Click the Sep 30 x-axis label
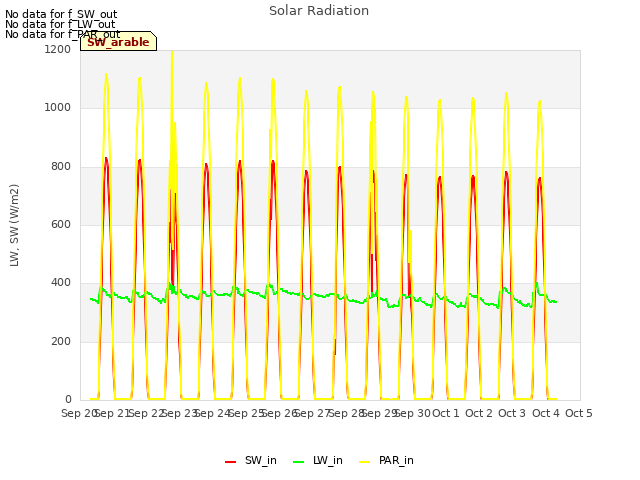The width and height of the screenshot is (640, 480). tap(413, 413)
